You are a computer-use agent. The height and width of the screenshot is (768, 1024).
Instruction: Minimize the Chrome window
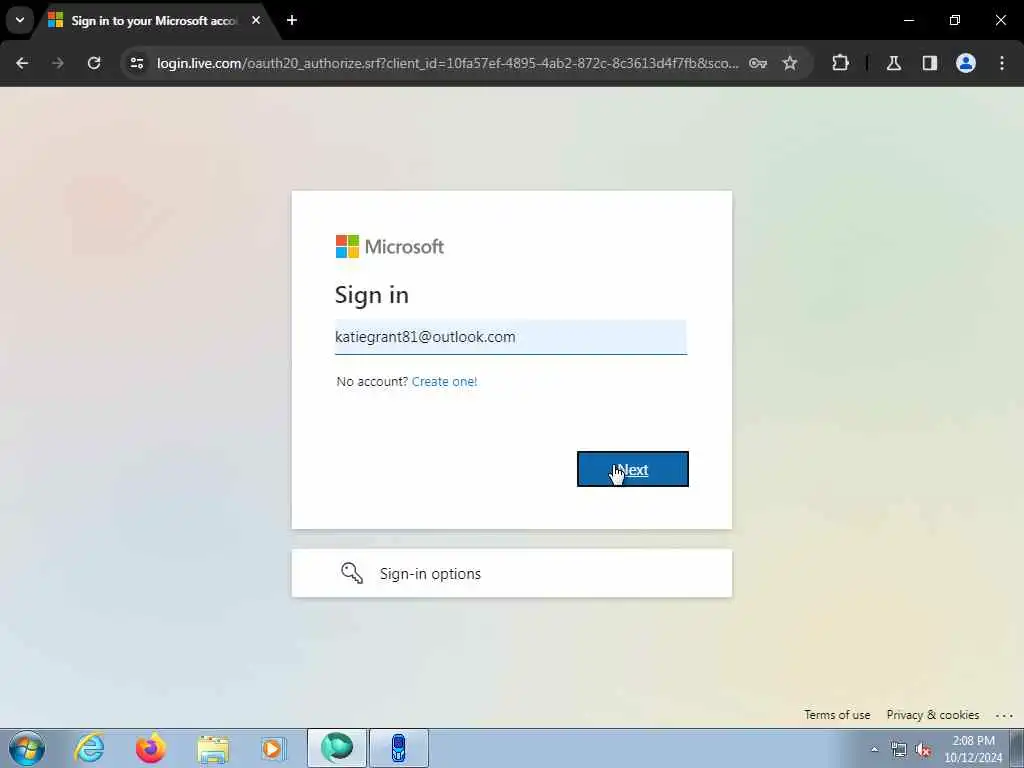(x=909, y=20)
